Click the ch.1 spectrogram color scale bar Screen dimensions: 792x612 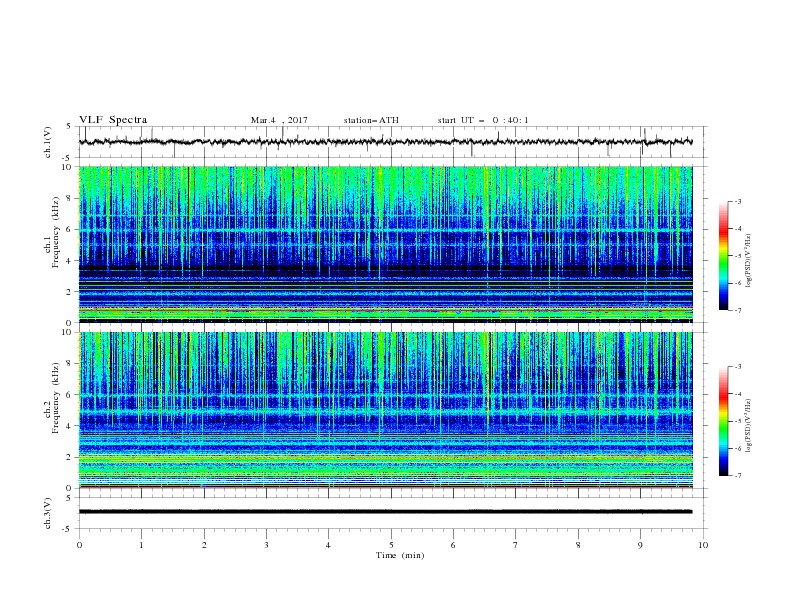pyautogui.click(x=723, y=256)
